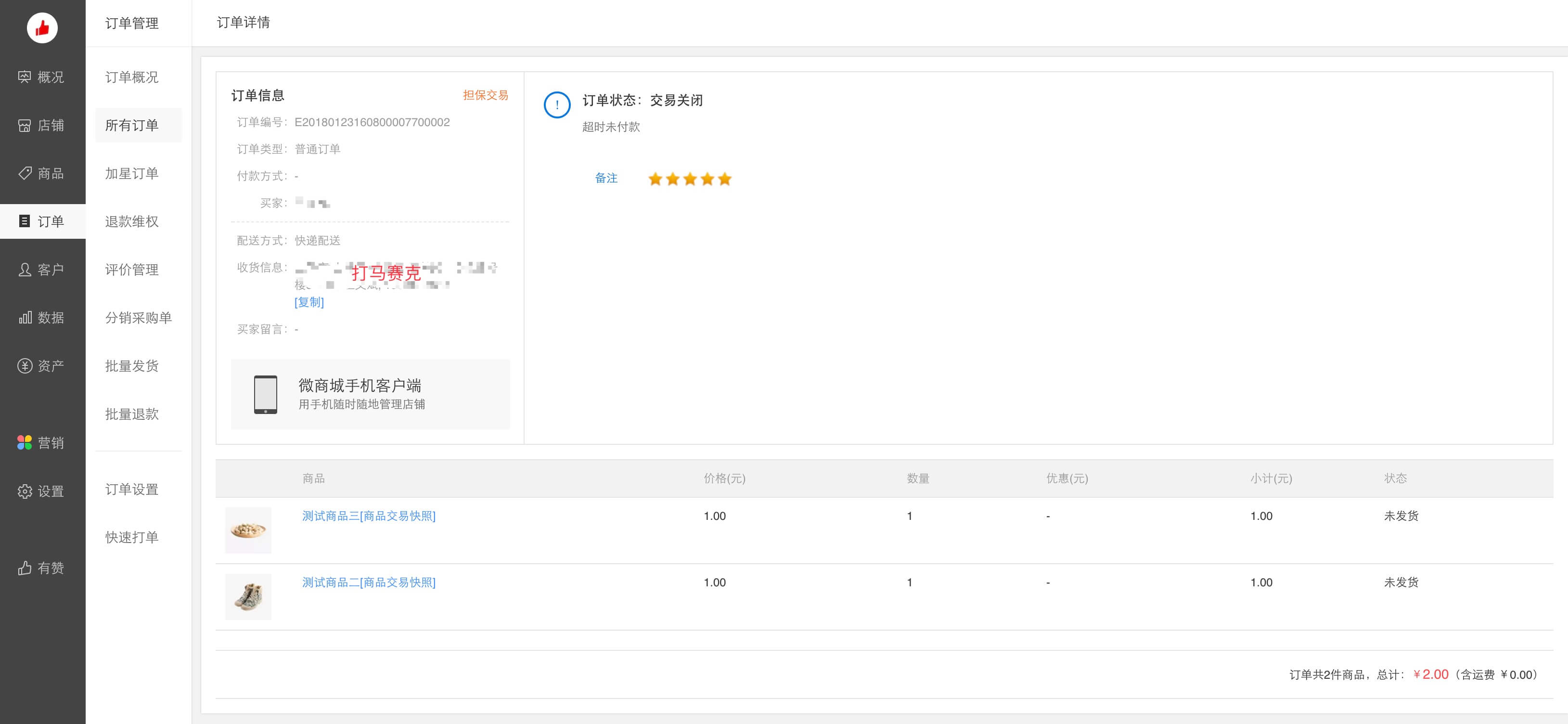Click order number E20180123160800007700002

pos(372,122)
